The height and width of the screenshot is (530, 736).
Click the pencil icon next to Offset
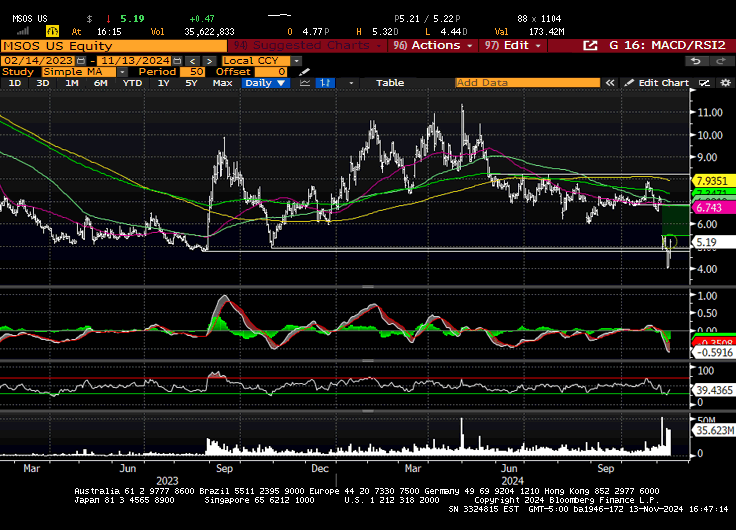click(x=304, y=72)
